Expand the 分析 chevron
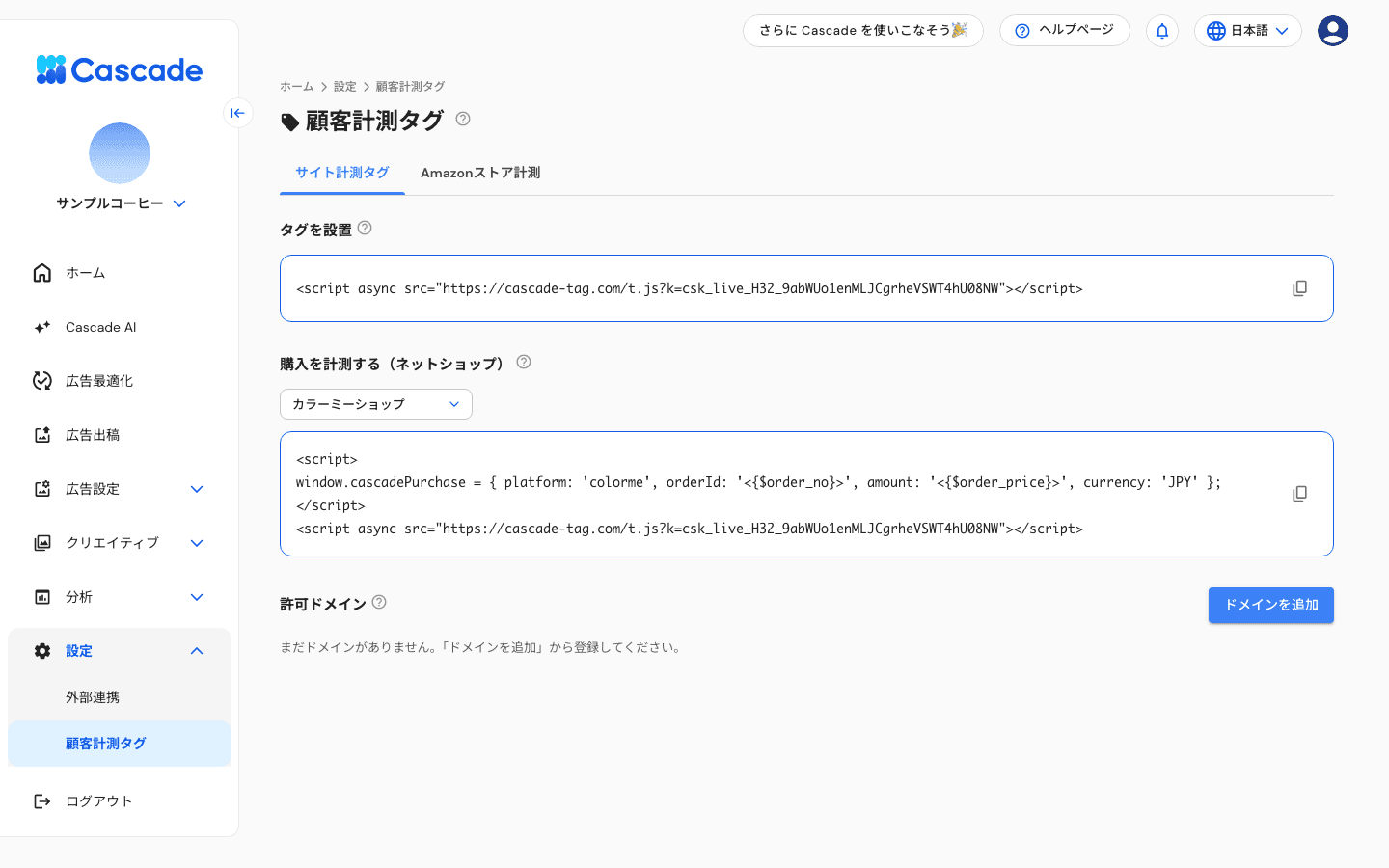This screenshot has height=868, width=1389. [197, 597]
